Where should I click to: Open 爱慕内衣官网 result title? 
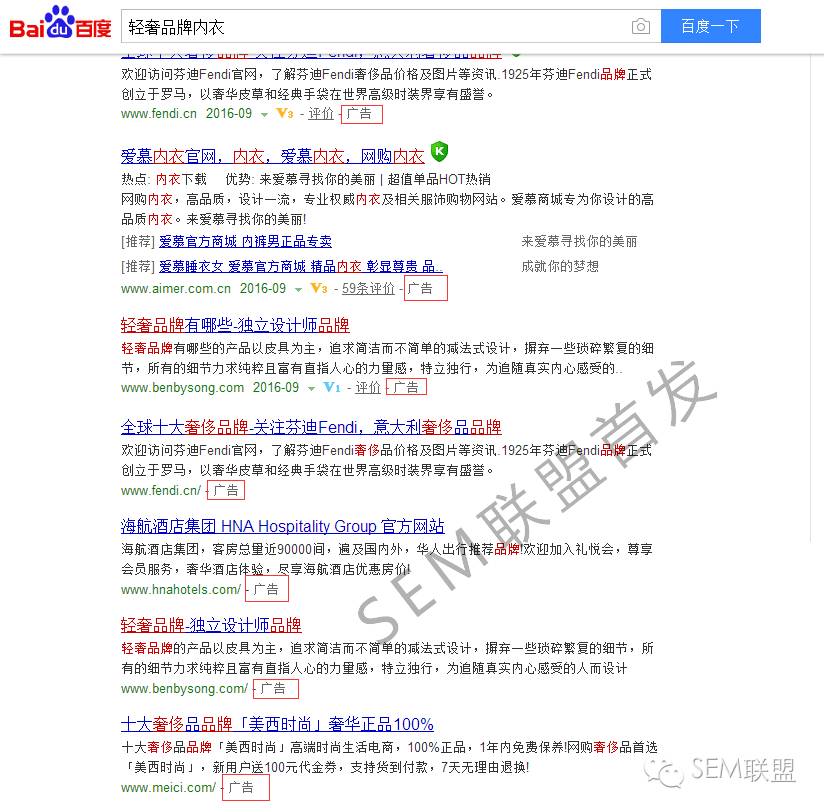[272, 156]
